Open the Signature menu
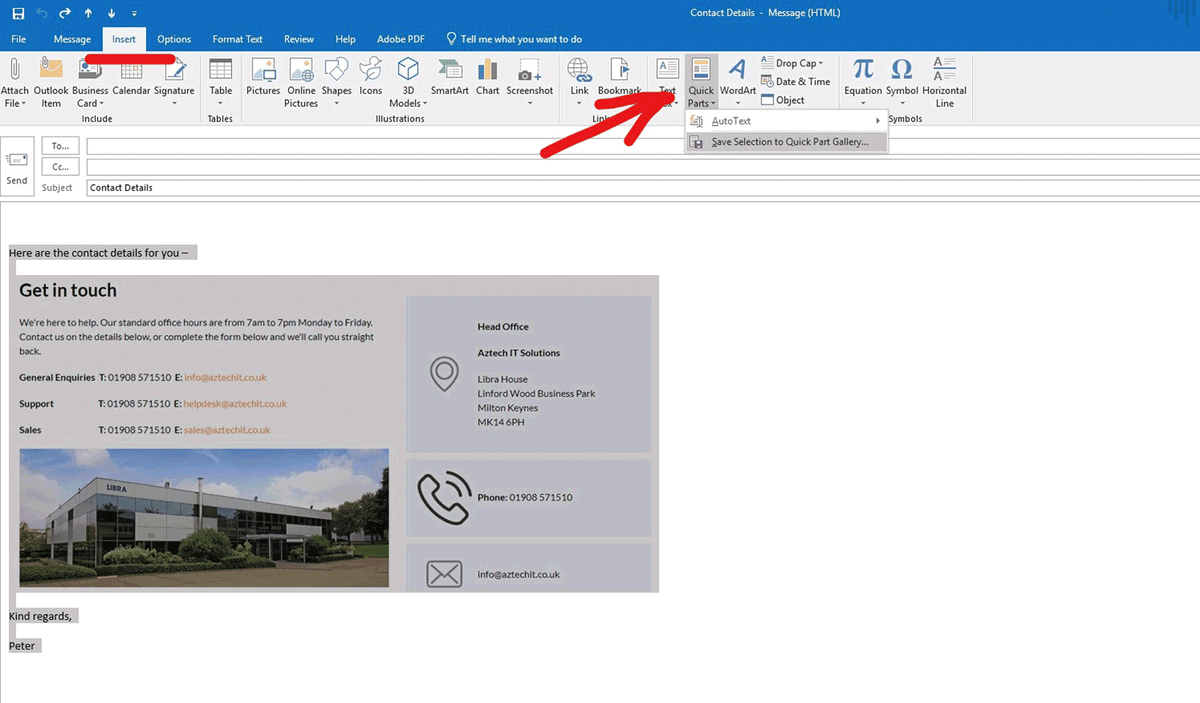The height and width of the screenshot is (703, 1200). pyautogui.click(x=174, y=82)
